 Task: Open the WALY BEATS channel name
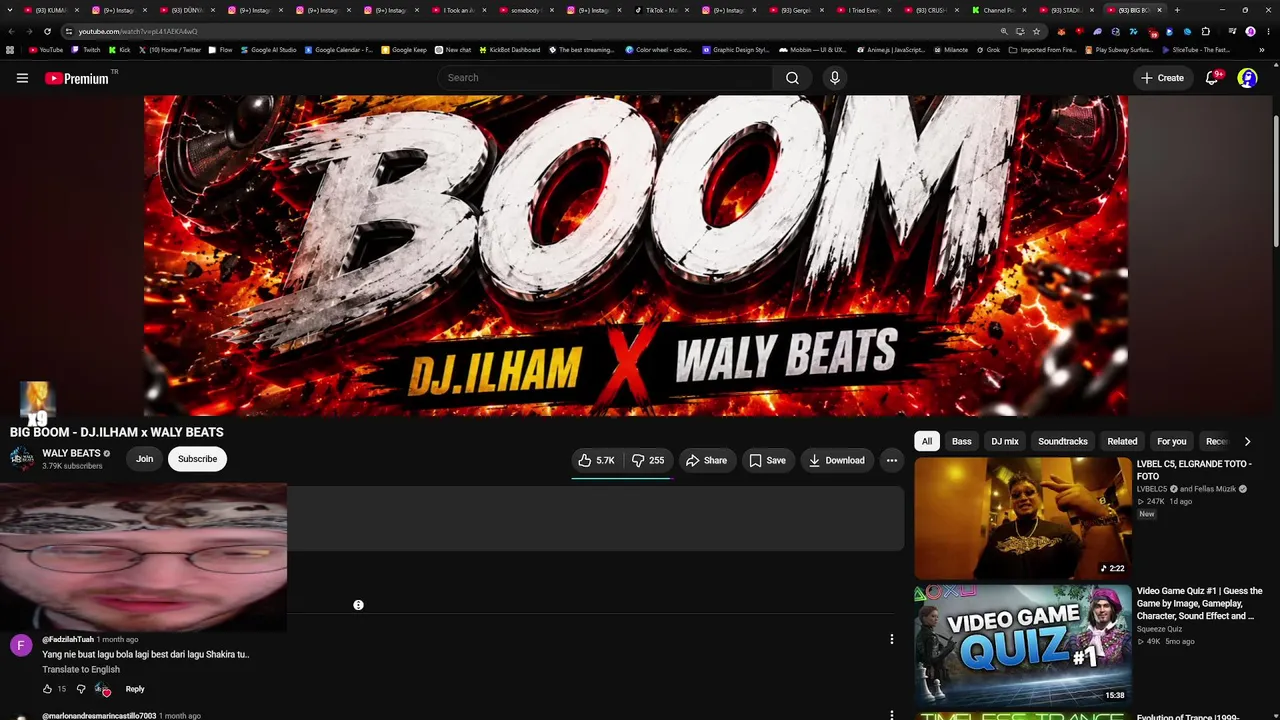[71, 453]
